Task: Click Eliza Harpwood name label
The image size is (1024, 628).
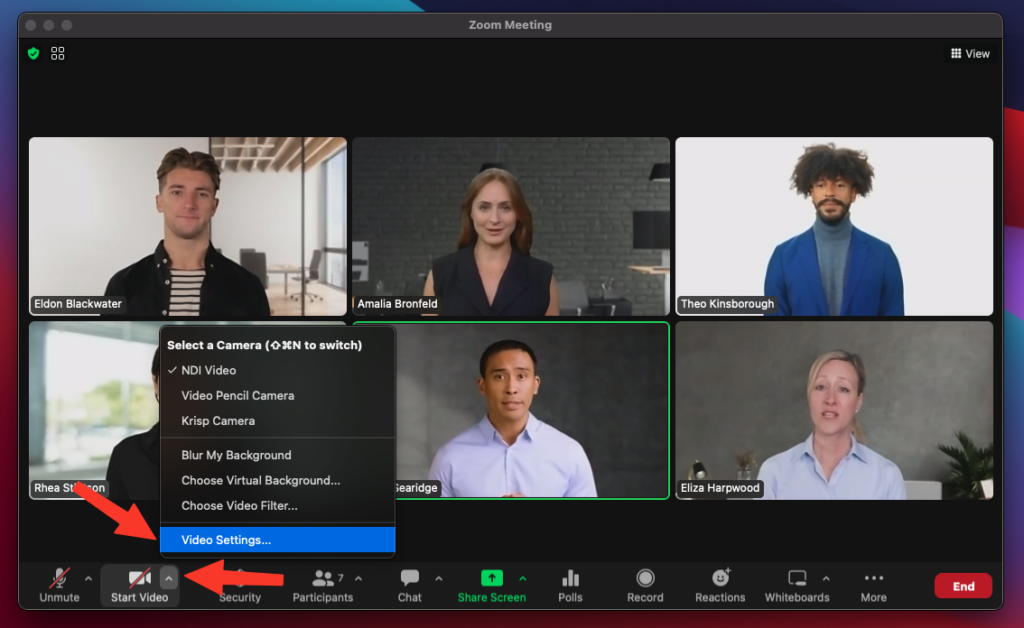Action: click(720, 488)
